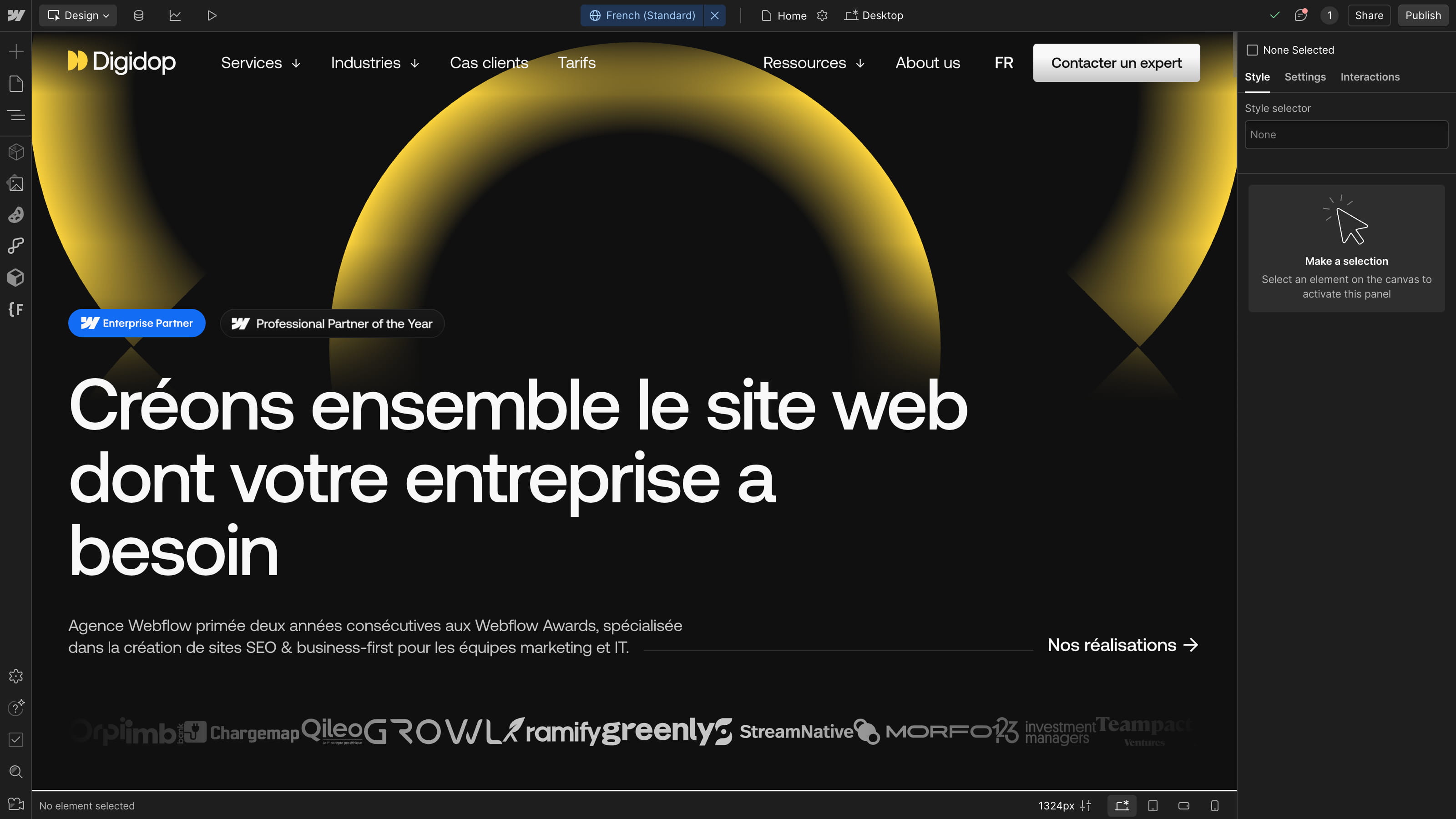Click the Share button
The image size is (1456, 819).
1368,15
